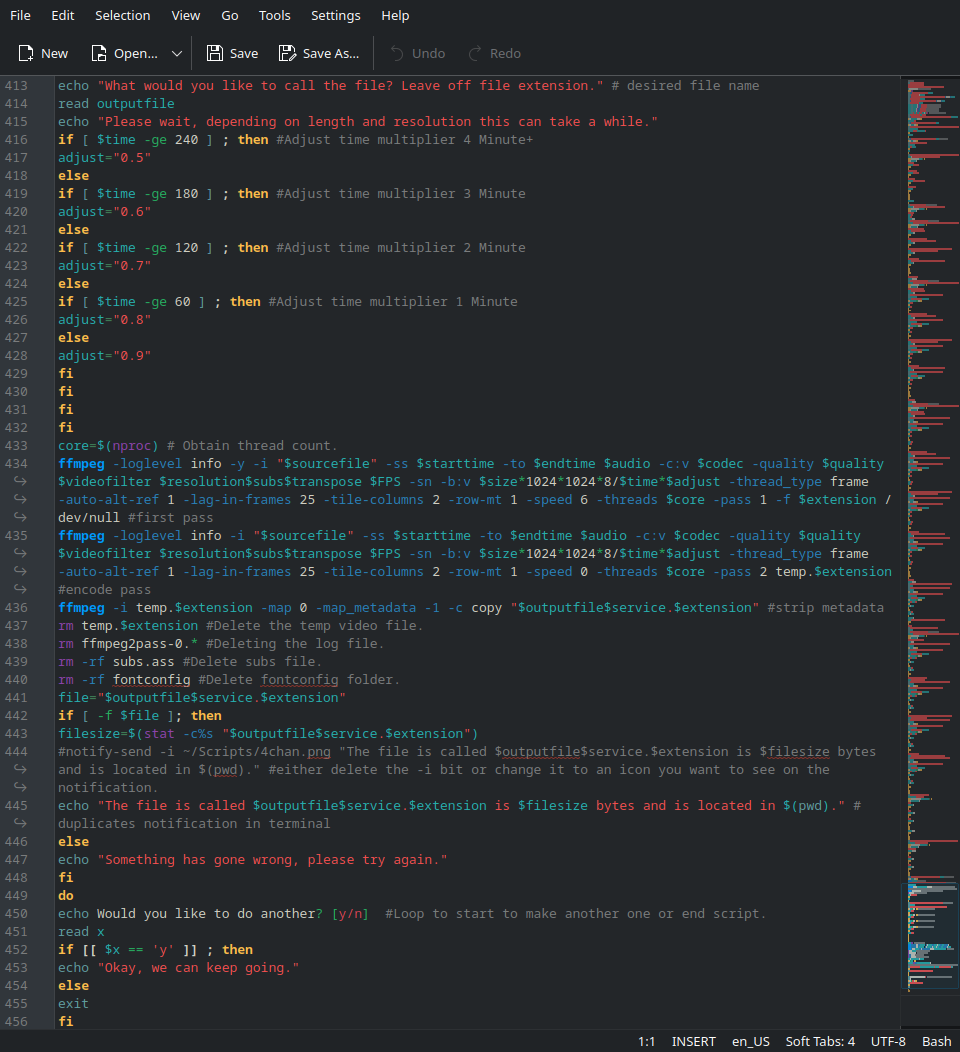Screen dimensions: 960x1052
Task: Expand the Open recent files dropdown arrow
Action: pyautogui.click(x=177, y=54)
